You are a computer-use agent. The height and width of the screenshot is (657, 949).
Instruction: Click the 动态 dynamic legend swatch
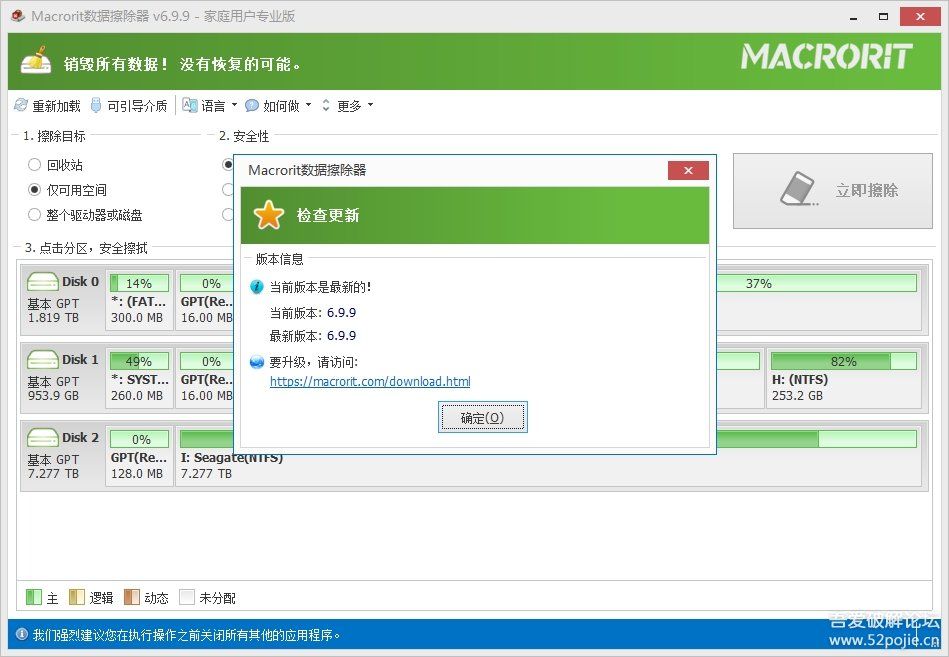pyautogui.click(x=132, y=597)
